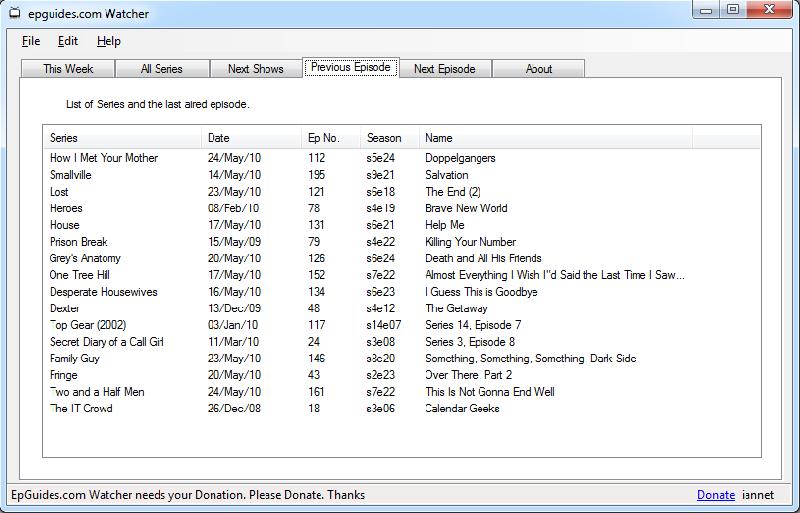Click the iannet label in status bar

coord(758,495)
